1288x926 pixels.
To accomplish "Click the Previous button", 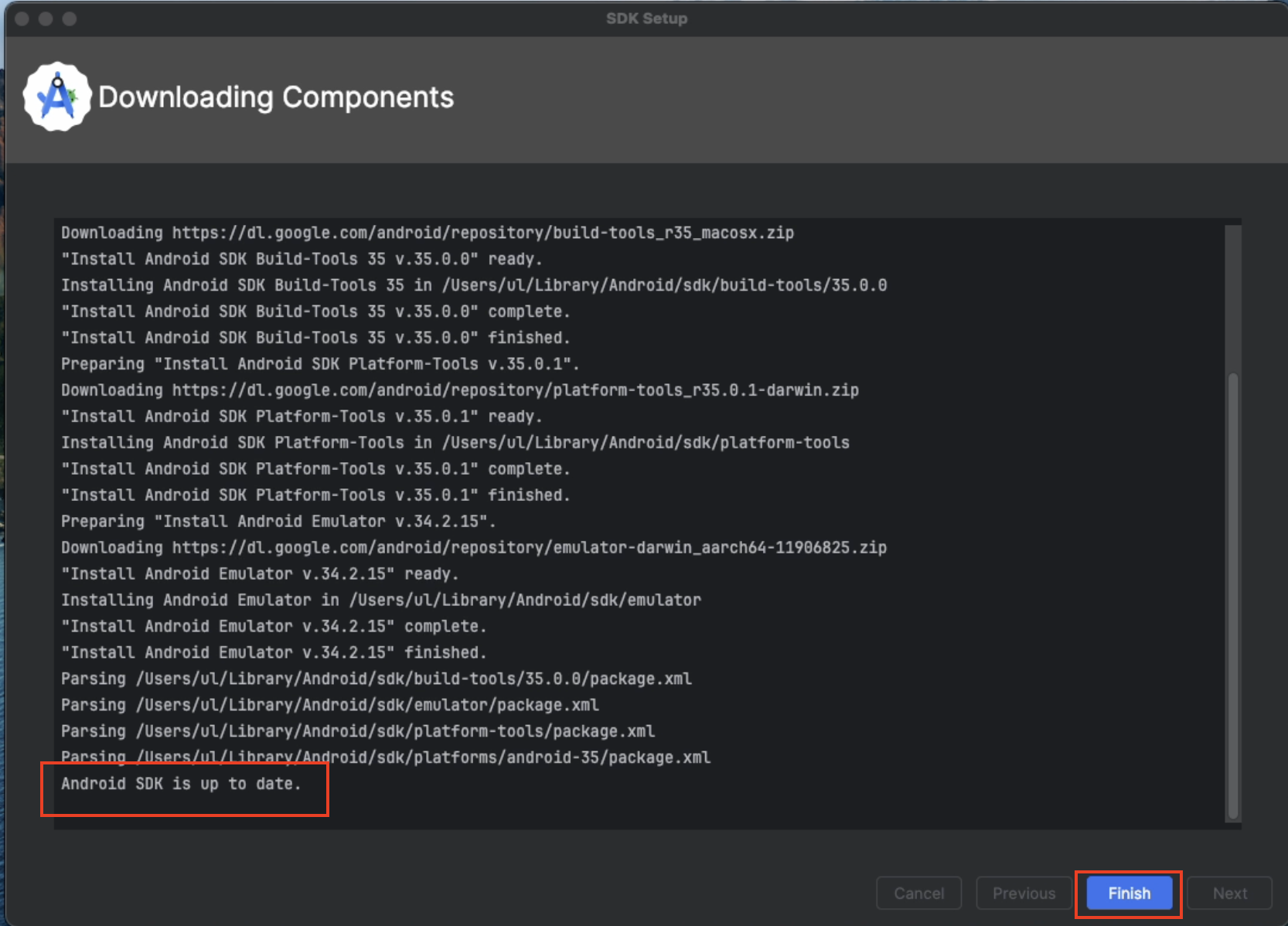I will click(1024, 894).
